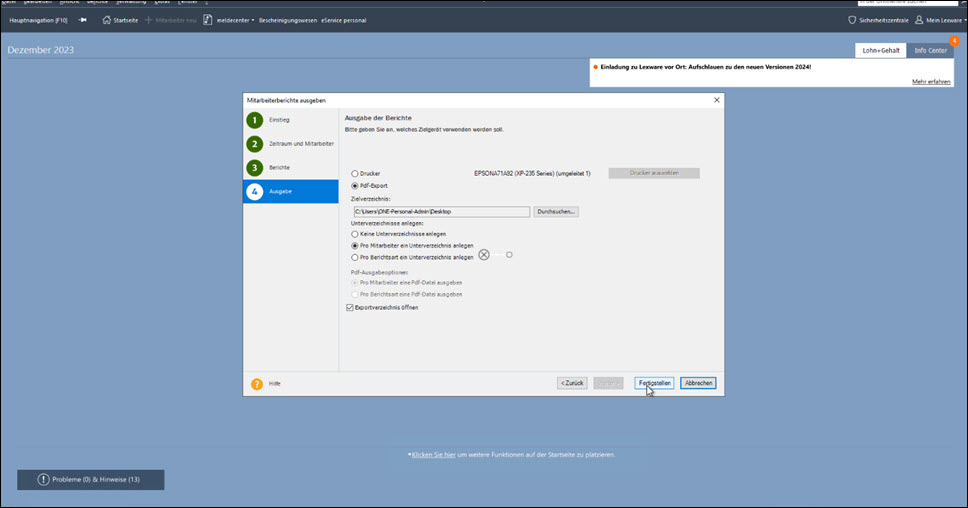This screenshot has height=508, width=968.
Task: Switch to the Lohn+Gehalt tab
Action: point(880,50)
